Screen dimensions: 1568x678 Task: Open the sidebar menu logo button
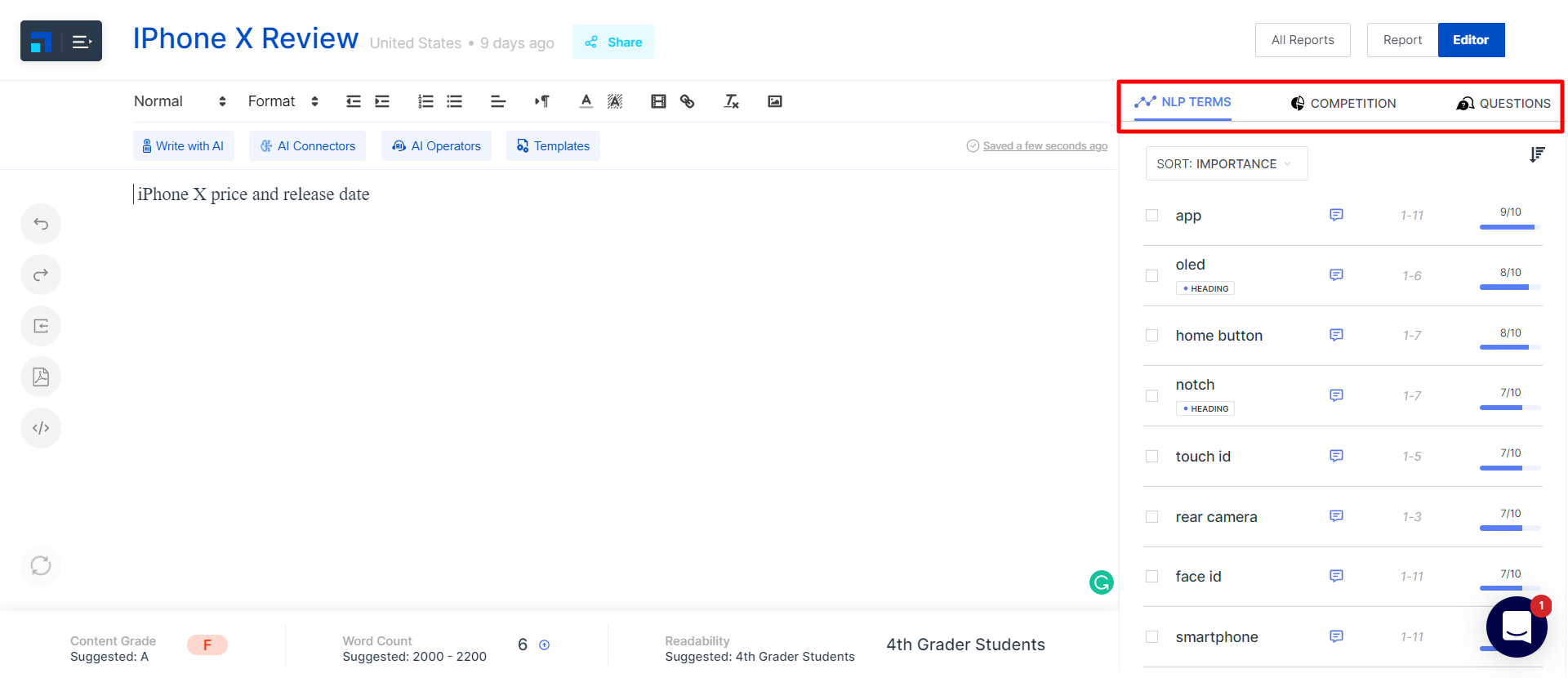tap(61, 41)
